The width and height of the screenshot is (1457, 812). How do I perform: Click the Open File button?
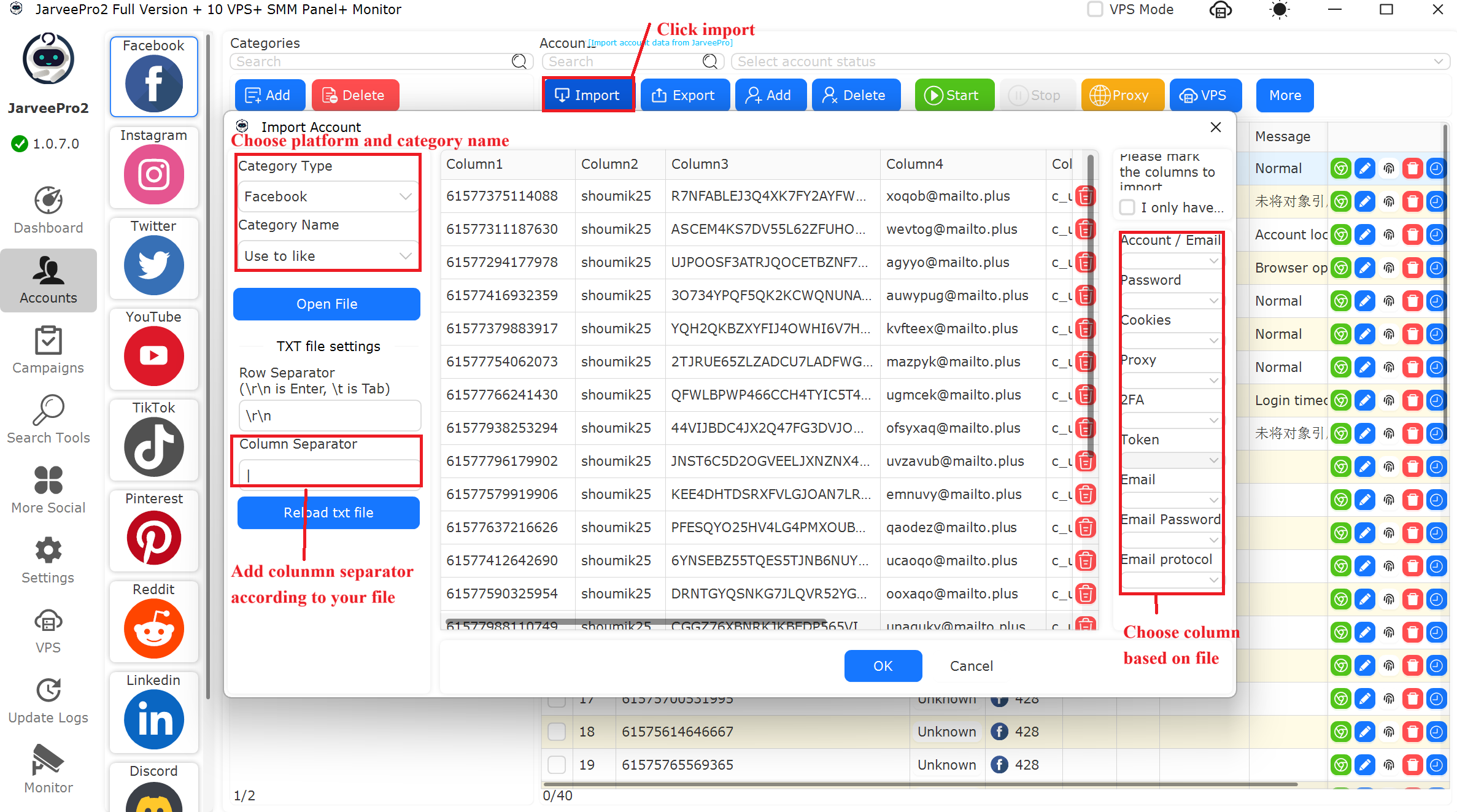pos(327,304)
